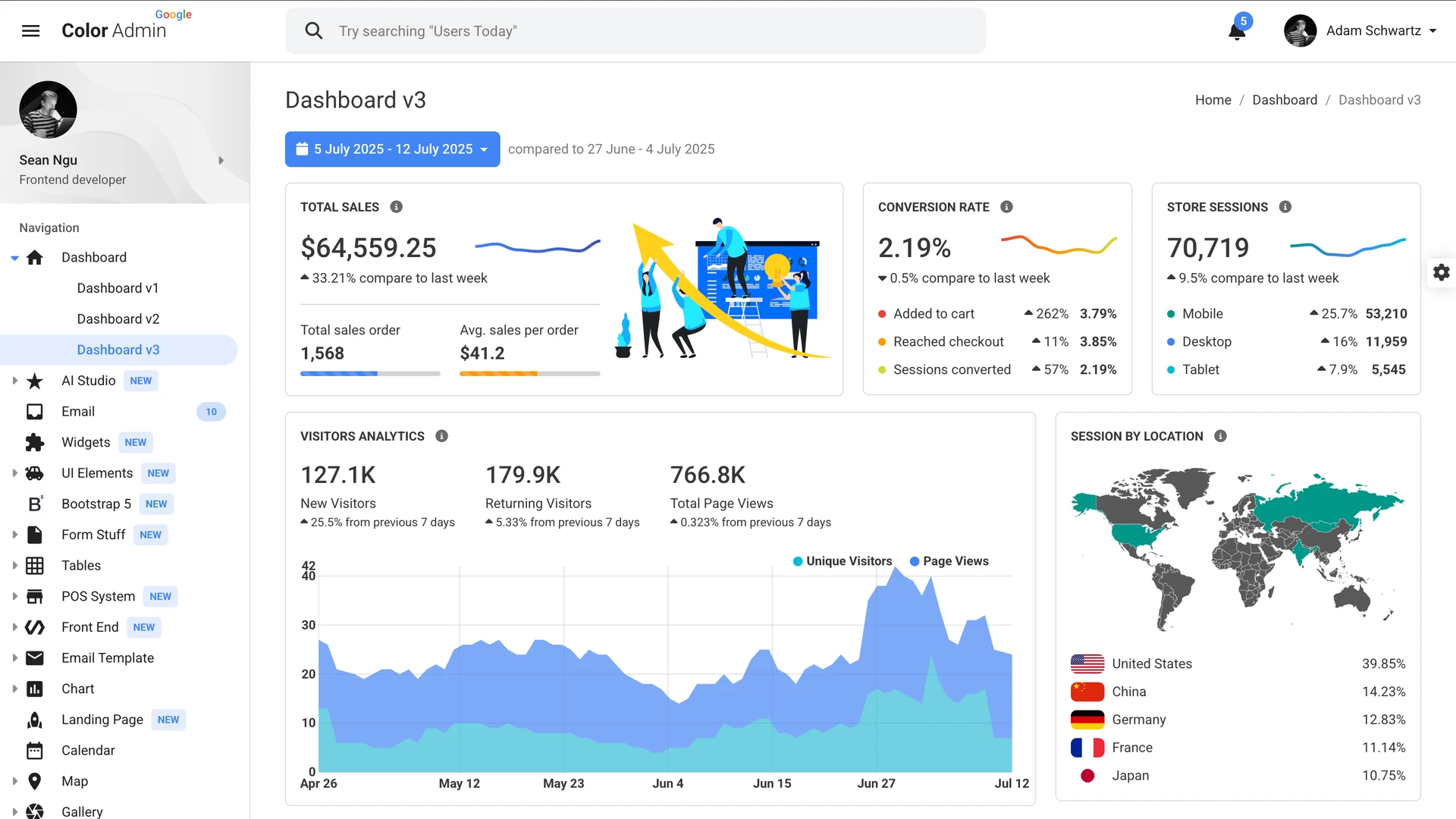Expand the AI Studio submenu caret
The height and width of the screenshot is (819, 1456).
14,381
